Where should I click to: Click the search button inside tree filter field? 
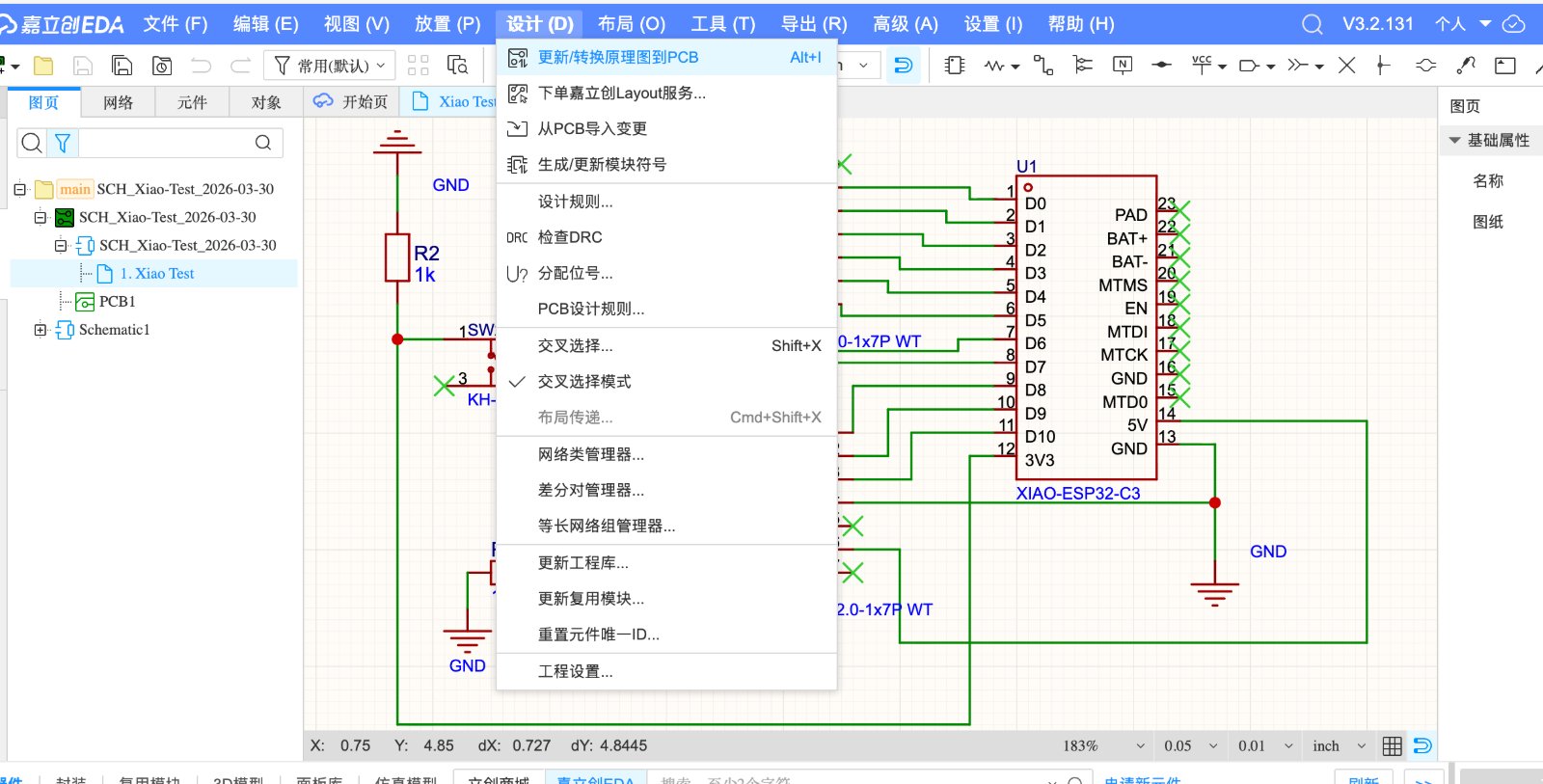(x=263, y=143)
